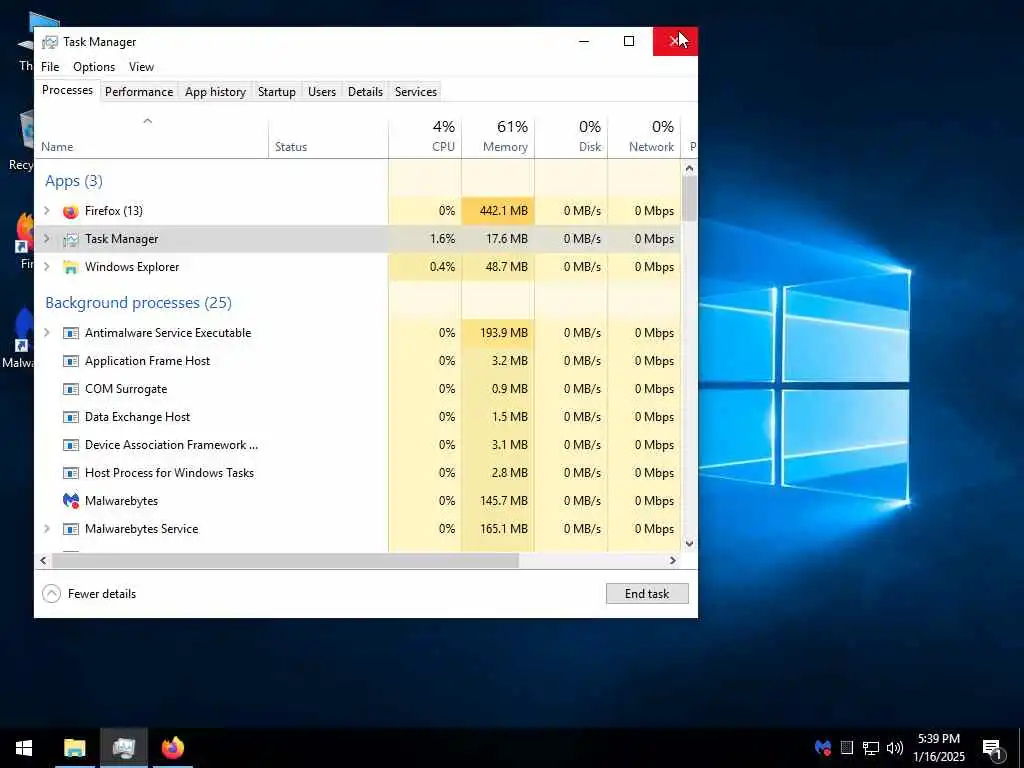The image size is (1024, 768).
Task: Click the vertical scrollbar thumb
Action: (x=689, y=199)
